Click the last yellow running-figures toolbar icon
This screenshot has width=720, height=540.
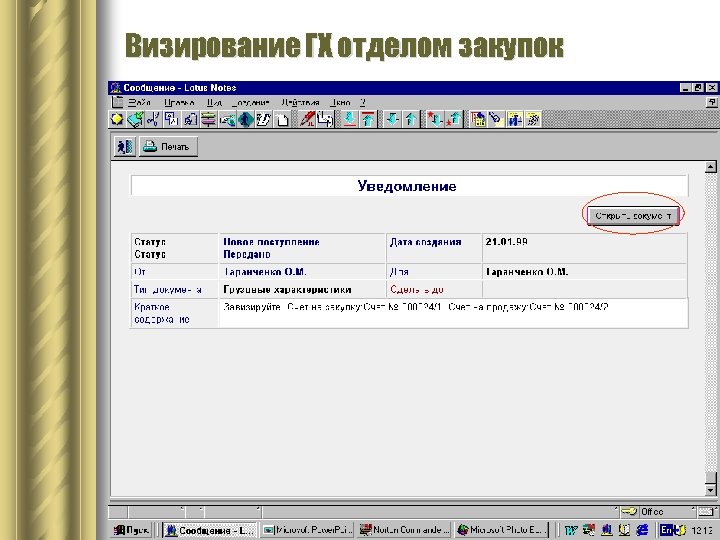[533, 119]
